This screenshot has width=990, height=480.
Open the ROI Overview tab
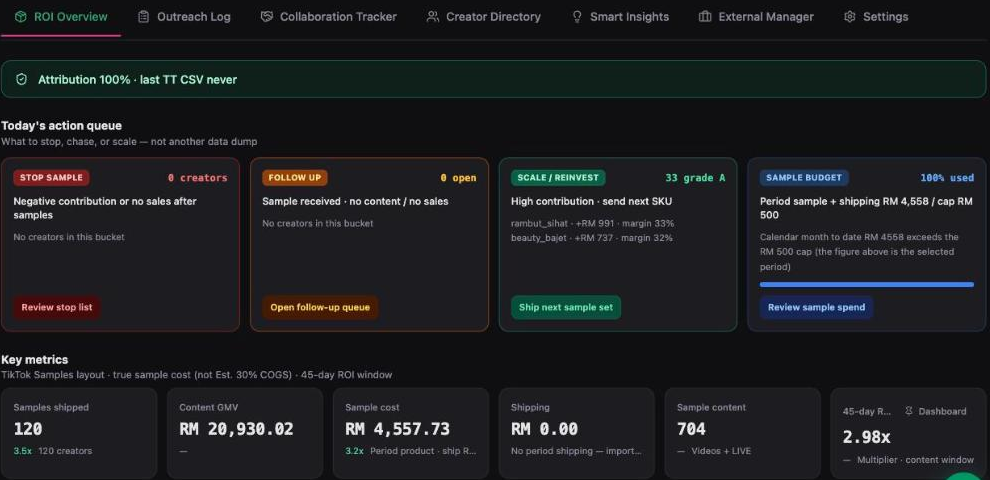[61, 17]
